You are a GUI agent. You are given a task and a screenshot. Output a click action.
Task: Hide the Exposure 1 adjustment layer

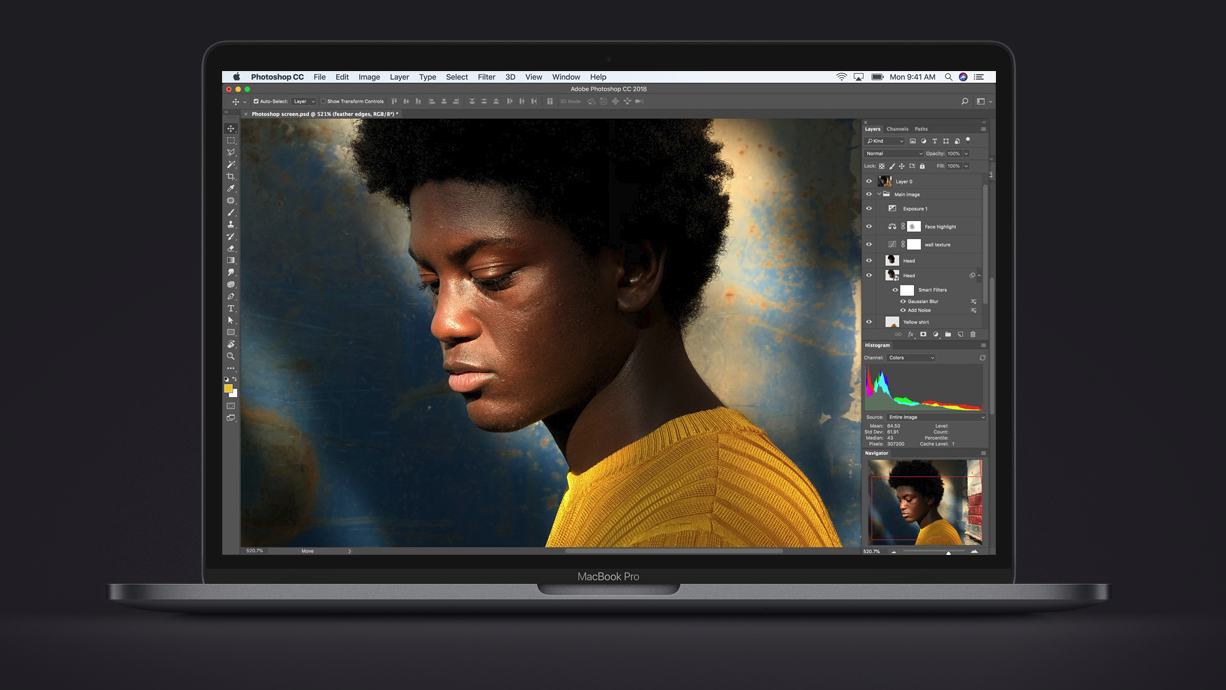(869, 209)
